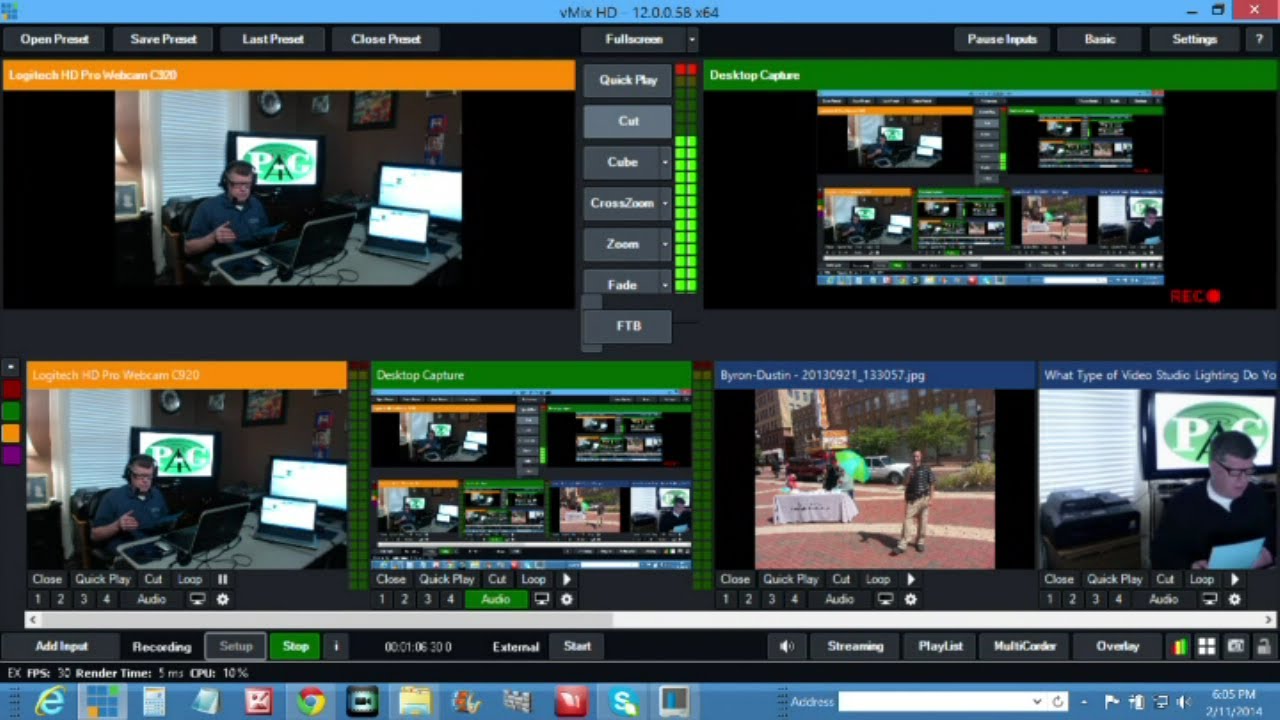Switch to the Basic interface mode
1280x720 pixels.
point(1100,39)
